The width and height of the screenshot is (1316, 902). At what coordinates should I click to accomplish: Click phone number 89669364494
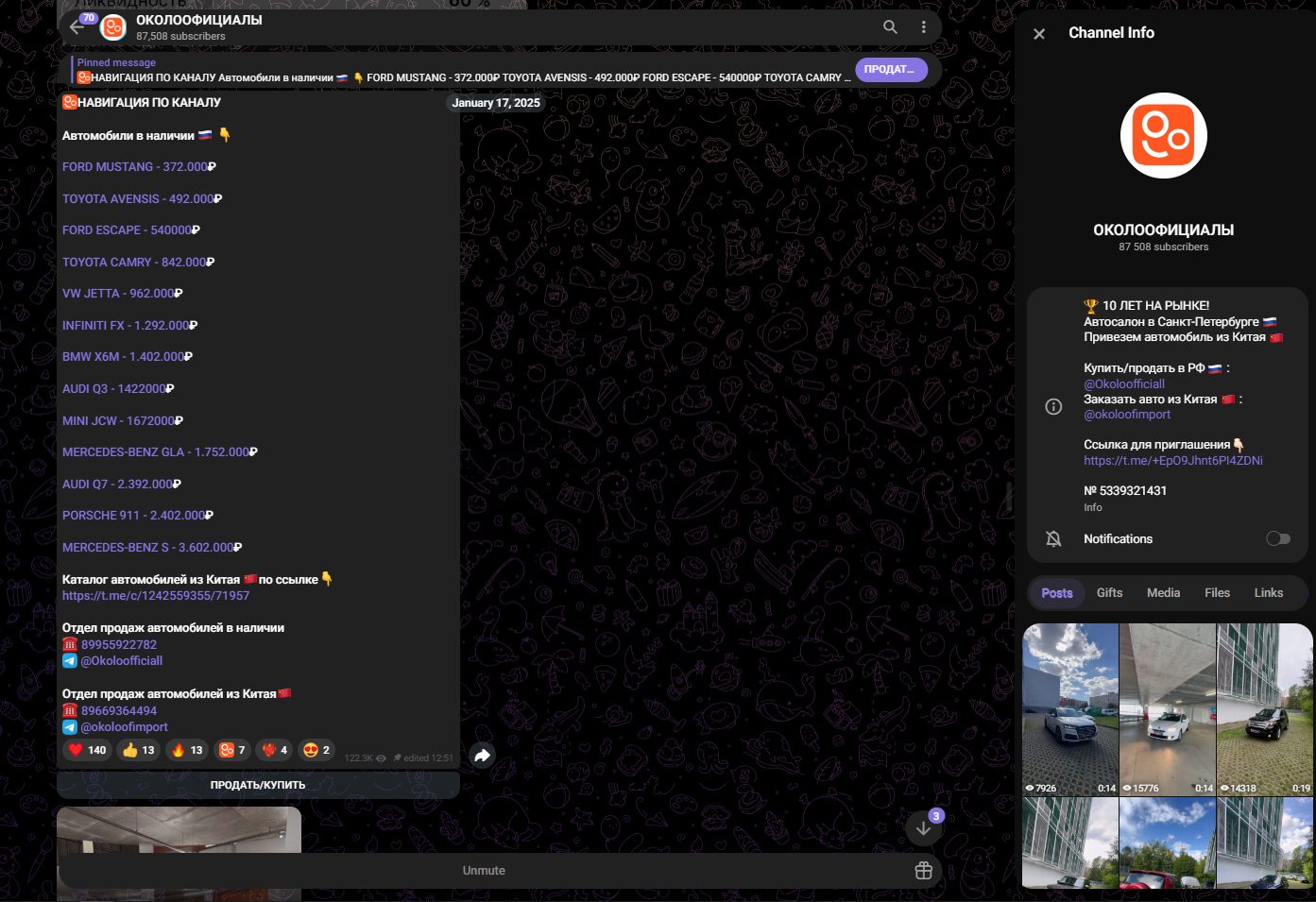119,711
